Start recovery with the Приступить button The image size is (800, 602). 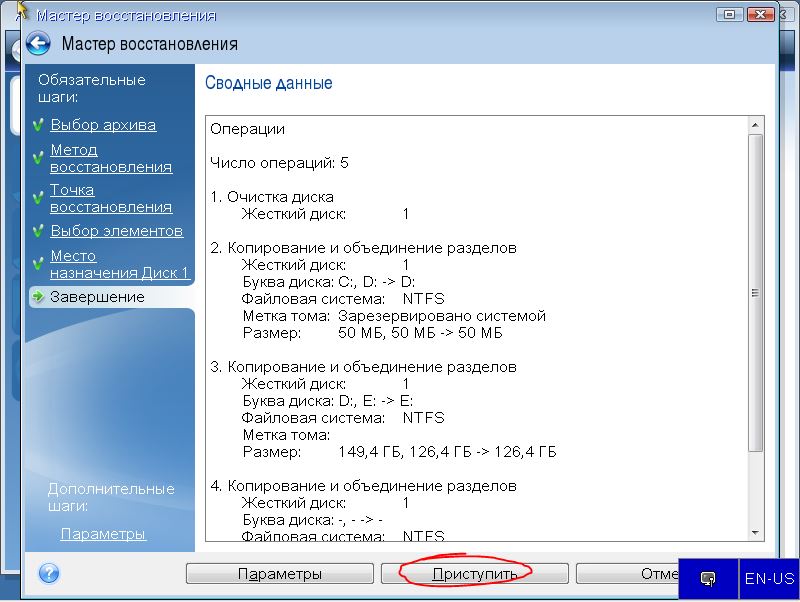coord(474,574)
